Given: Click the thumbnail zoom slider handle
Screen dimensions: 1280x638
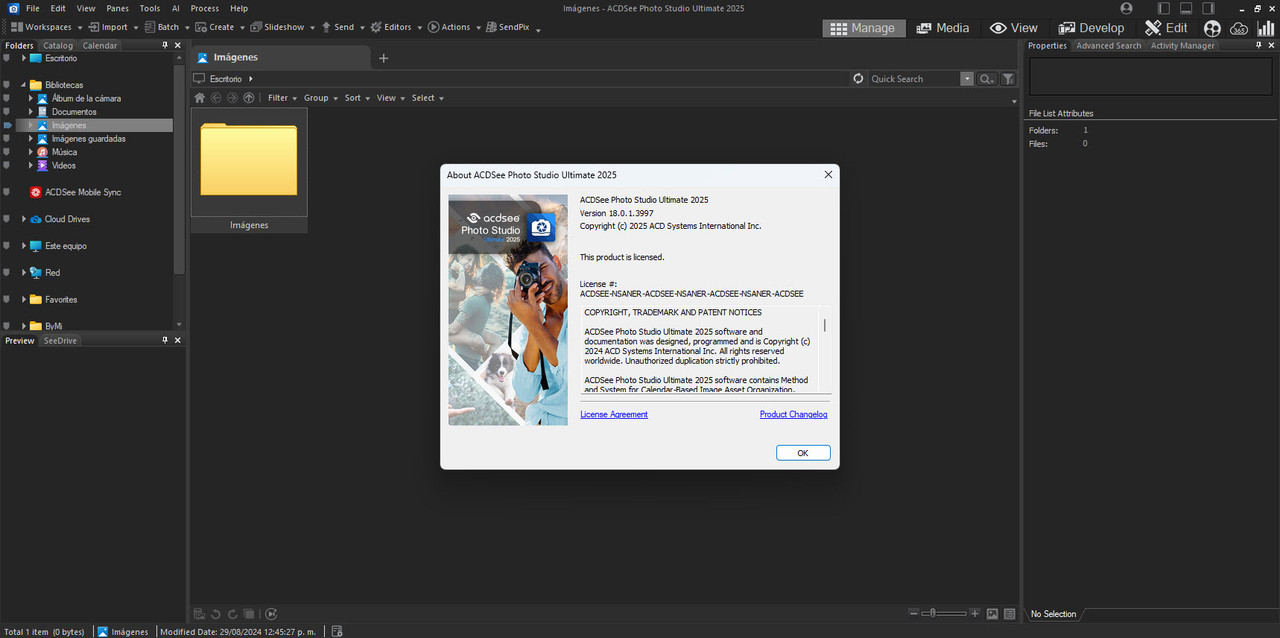Looking at the screenshot, I should coord(933,613).
